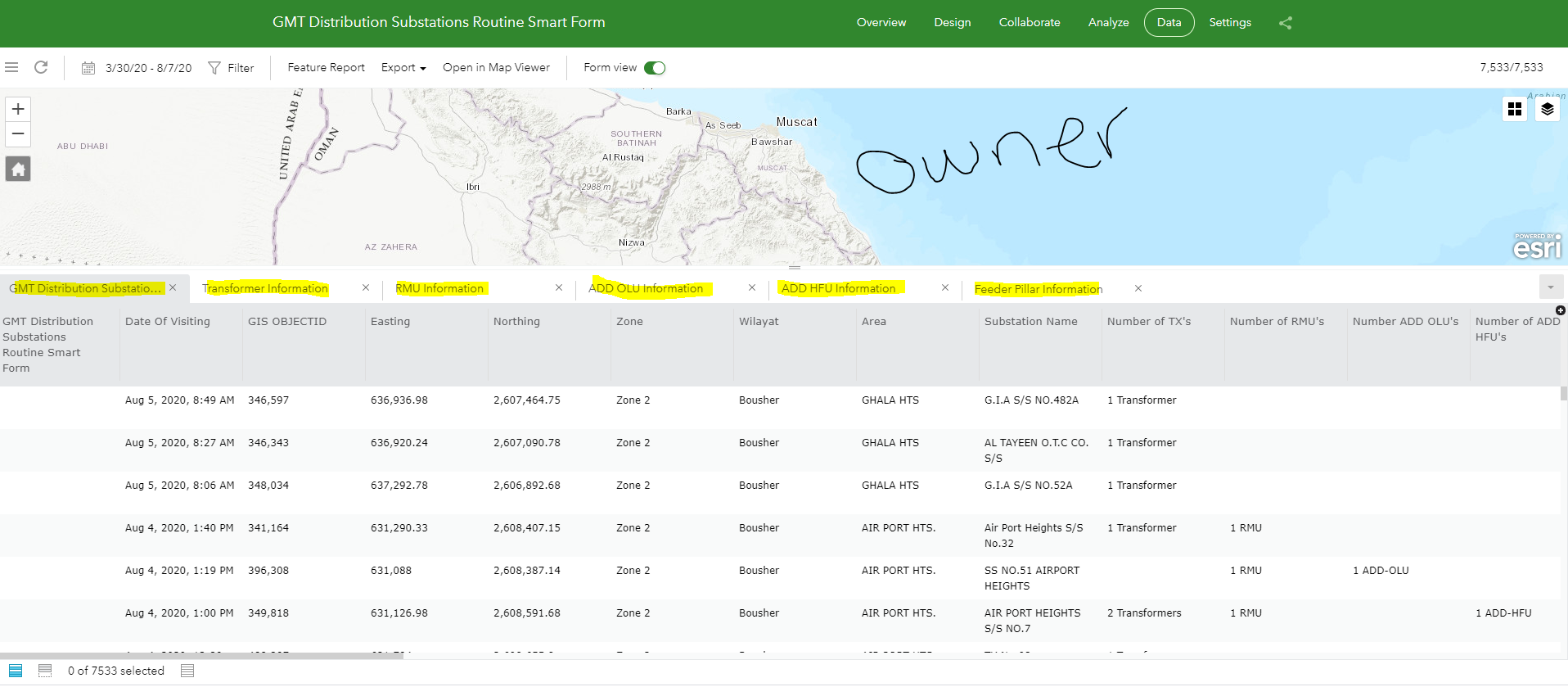
Task: Close the GMT Distribution Substation tab
Action: (173, 287)
